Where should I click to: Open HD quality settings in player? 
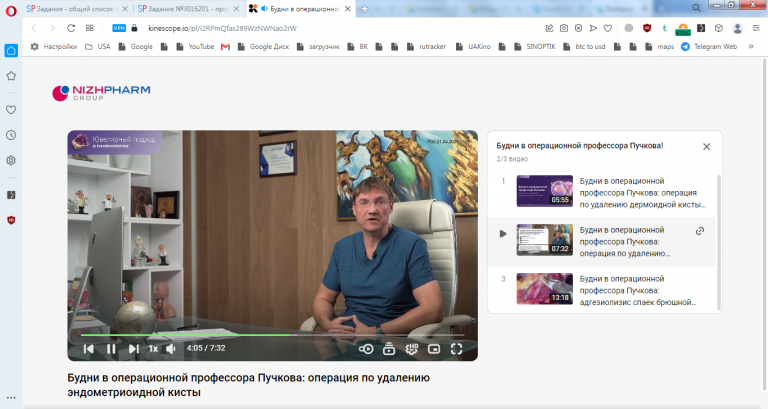pyautogui.click(x=411, y=349)
